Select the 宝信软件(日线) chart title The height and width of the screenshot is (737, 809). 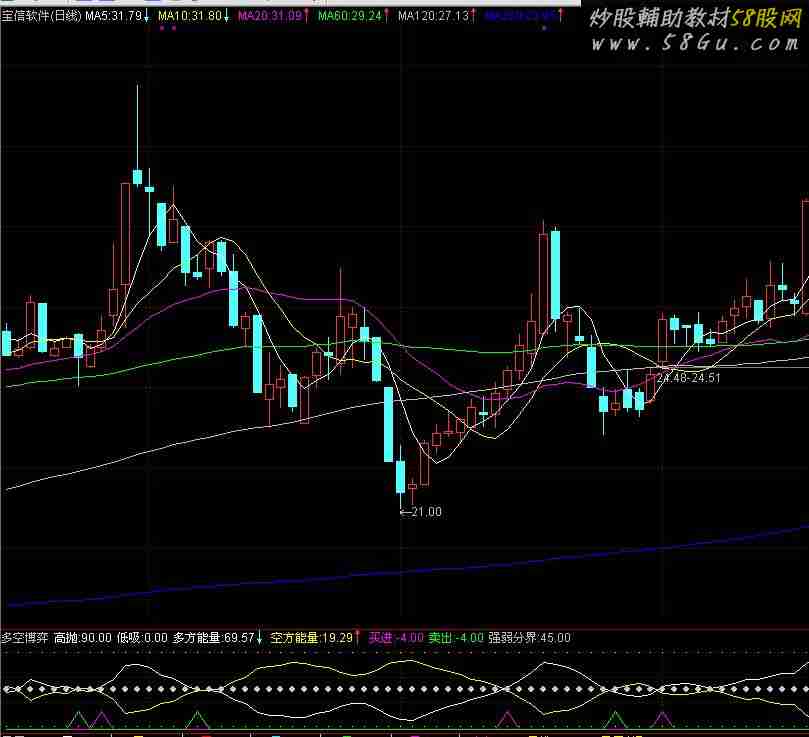[41, 17]
